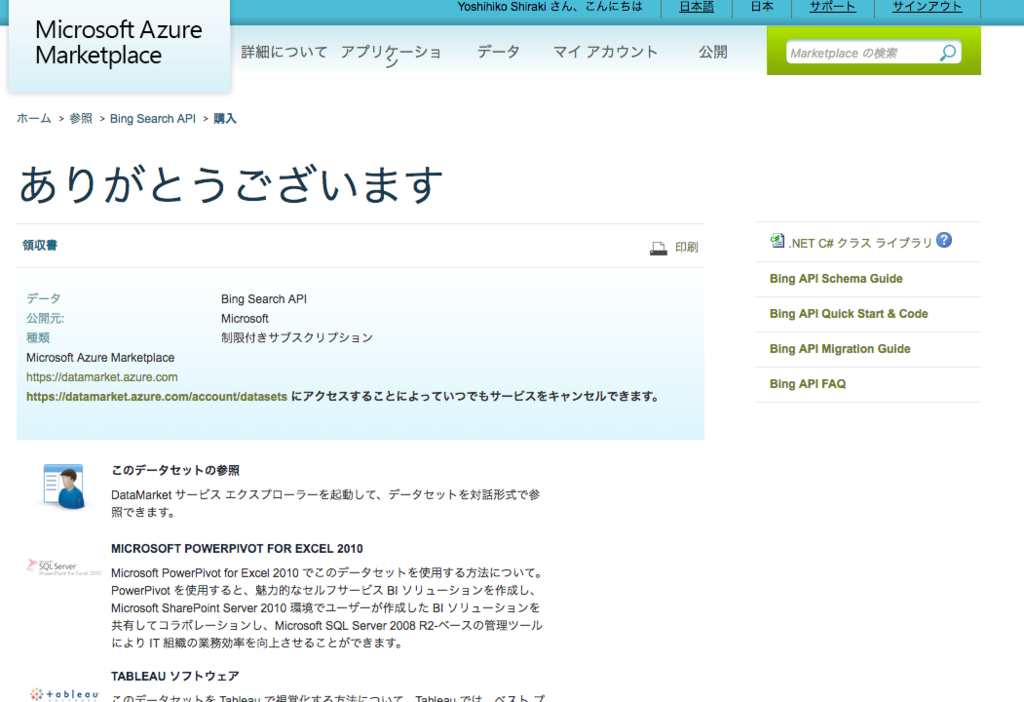1024x702 pixels.
Task: Open the サポート link
Action: pos(832,7)
